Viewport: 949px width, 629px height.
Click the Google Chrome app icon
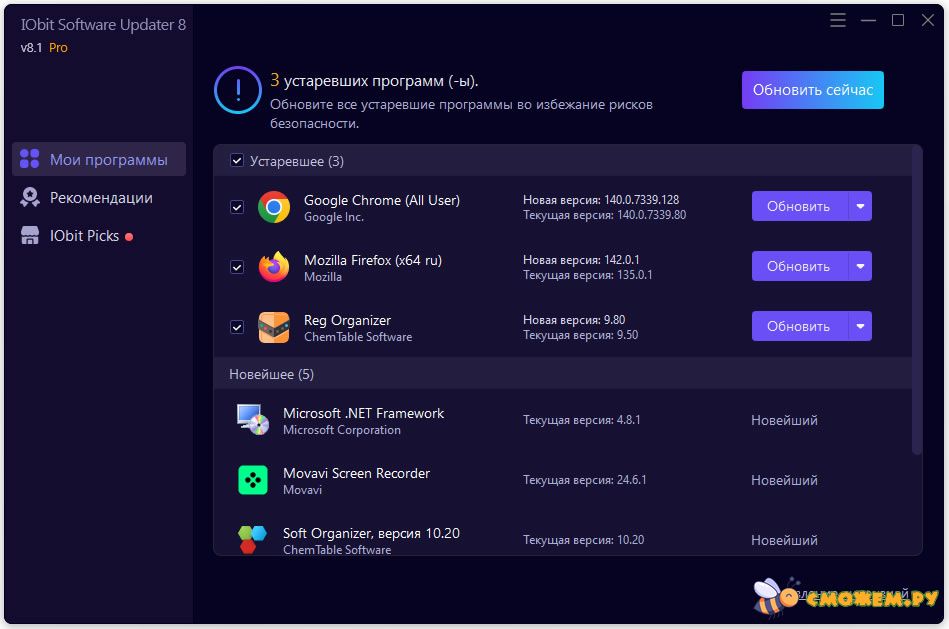coord(273,207)
